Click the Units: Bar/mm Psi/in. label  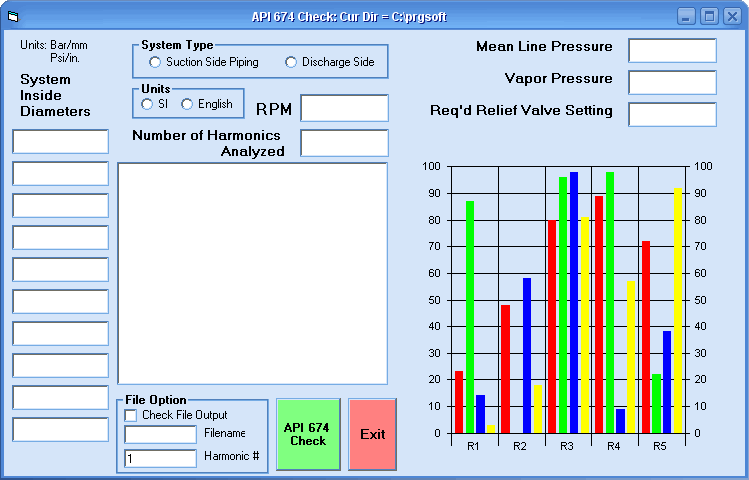pos(54,52)
